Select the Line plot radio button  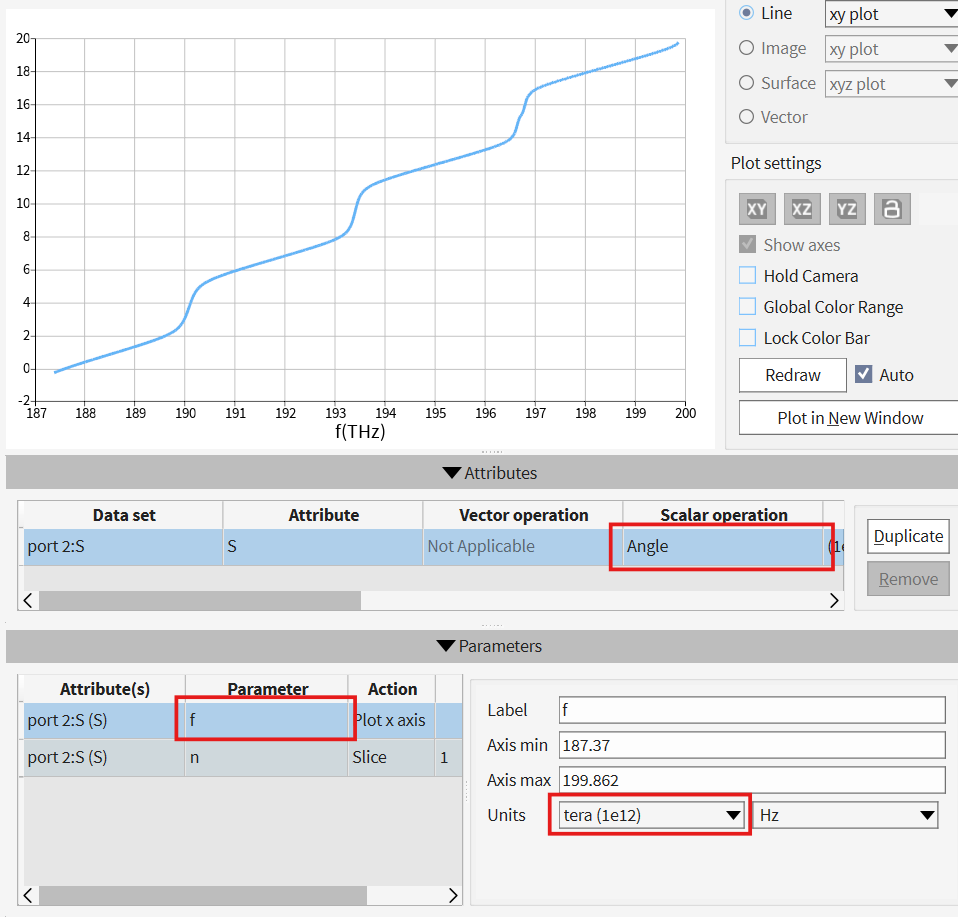click(746, 13)
